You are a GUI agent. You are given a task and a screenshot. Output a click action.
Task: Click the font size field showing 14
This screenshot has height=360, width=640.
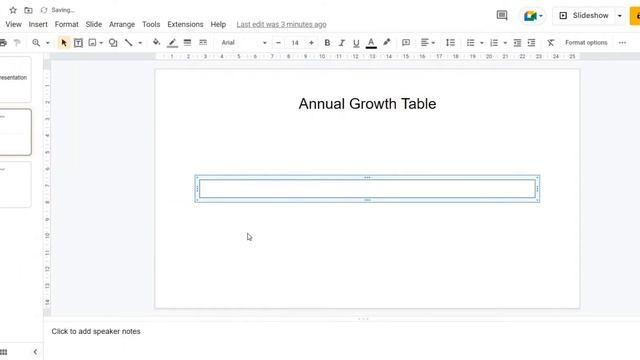click(x=295, y=42)
